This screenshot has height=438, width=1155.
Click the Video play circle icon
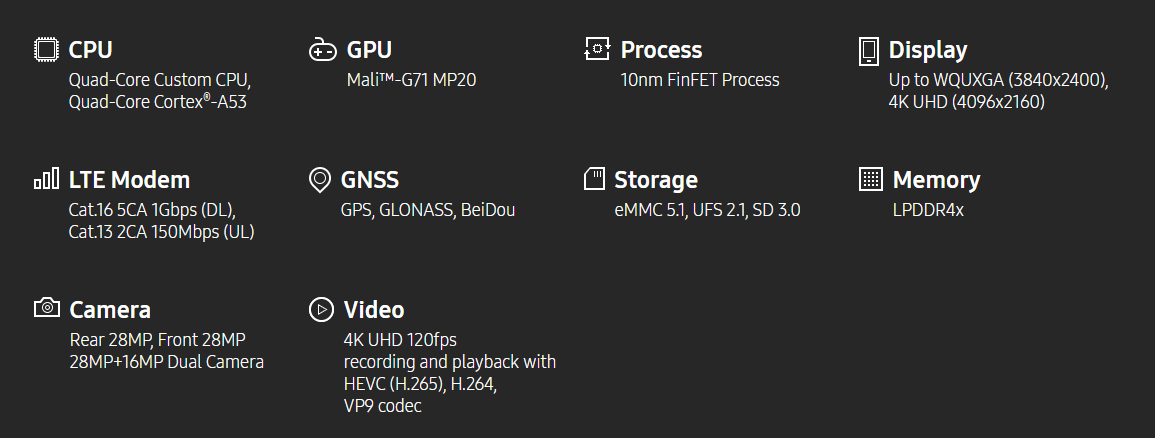coord(321,309)
